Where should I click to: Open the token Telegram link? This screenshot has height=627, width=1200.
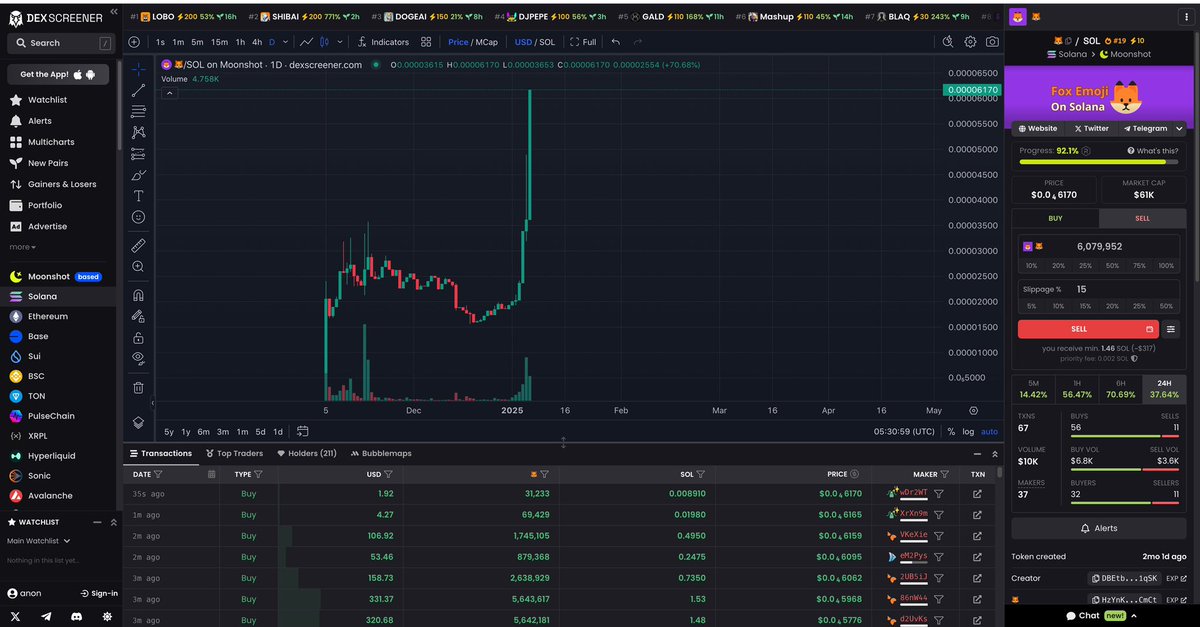pos(1146,128)
